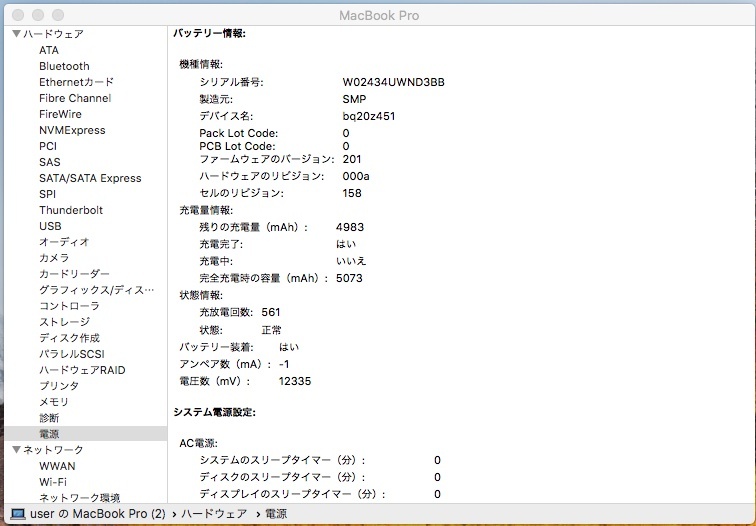
Task: Select NVMExpress in the sidebar
Action: coord(72,130)
